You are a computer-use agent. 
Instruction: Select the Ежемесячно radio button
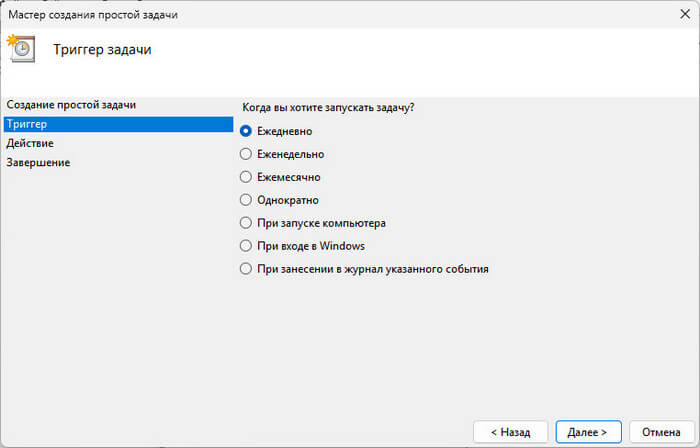(x=246, y=177)
